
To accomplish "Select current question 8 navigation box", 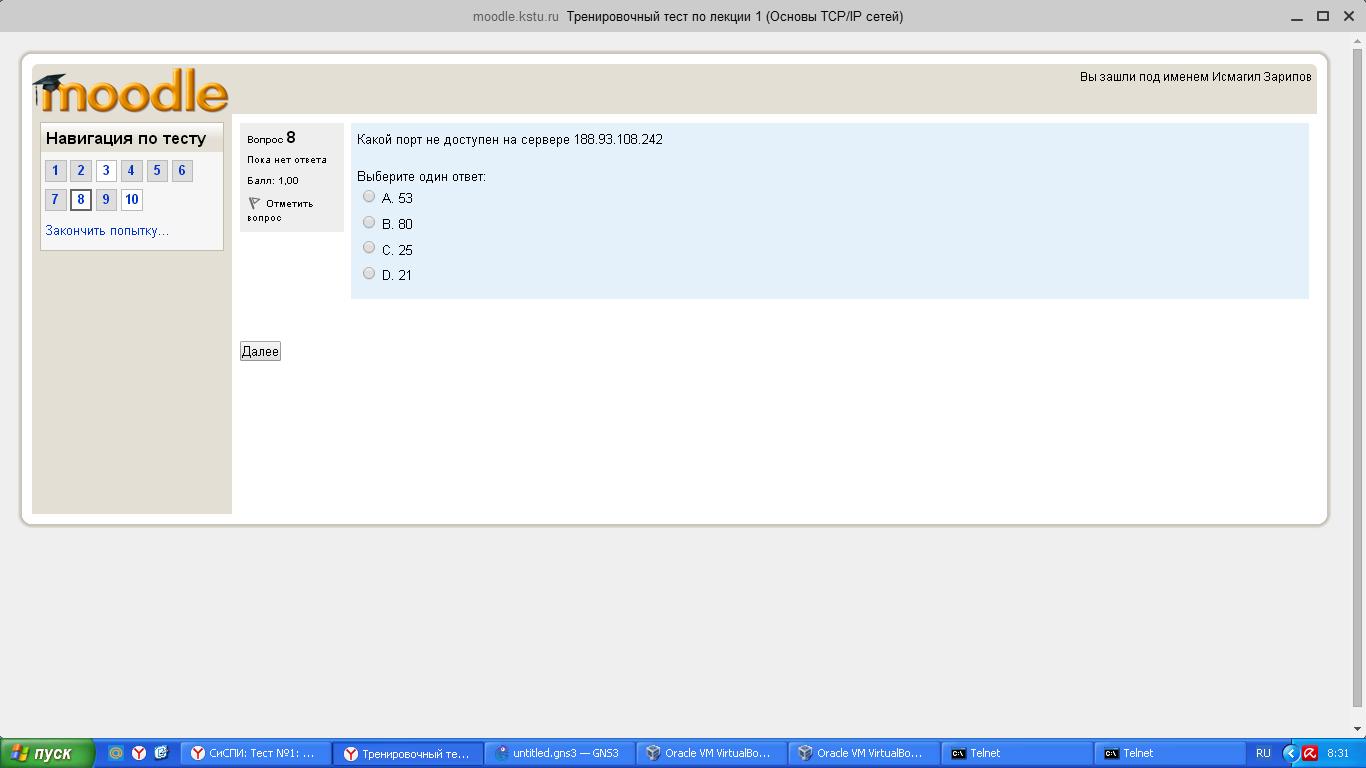I will click(x=81, y=200).
